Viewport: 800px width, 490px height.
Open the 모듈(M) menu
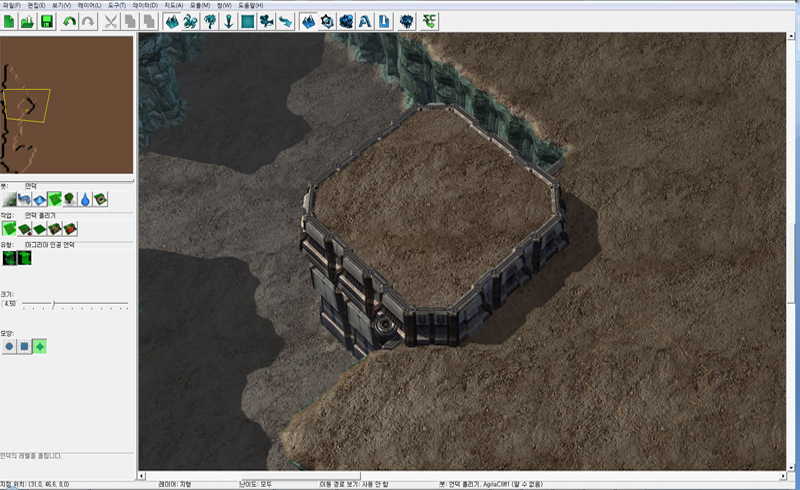click(x=200, y=5)
